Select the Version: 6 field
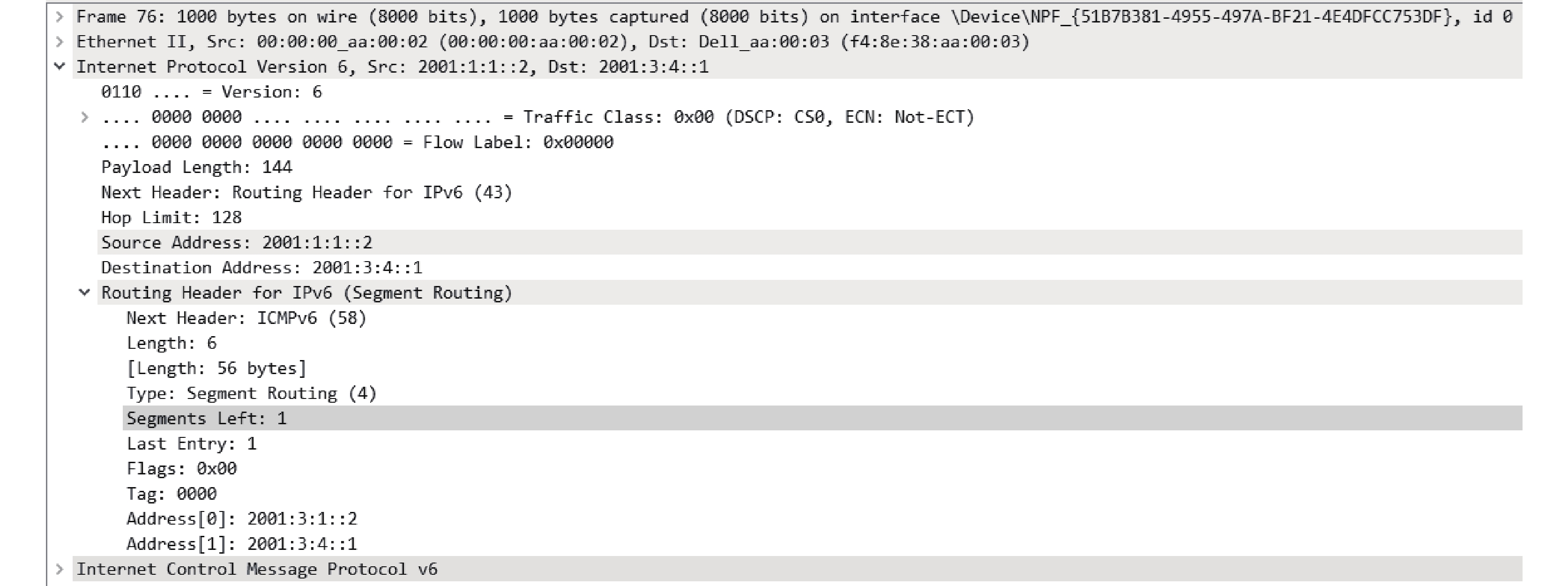The image size is (1568, 586). pos(211,92)
